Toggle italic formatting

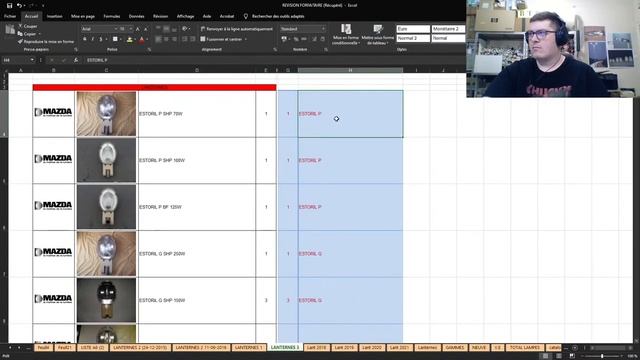tap(93, 39)
